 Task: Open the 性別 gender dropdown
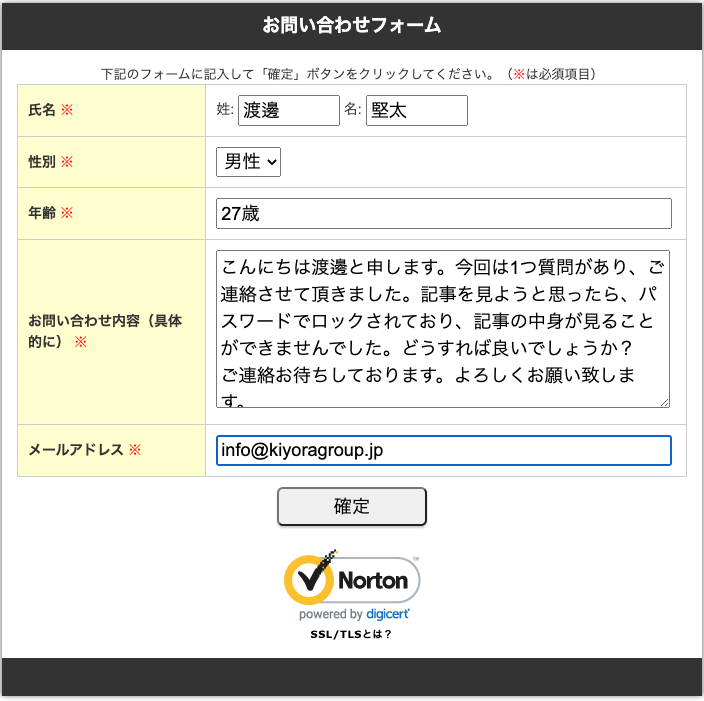pyautogui.click(x=248, y=162)
